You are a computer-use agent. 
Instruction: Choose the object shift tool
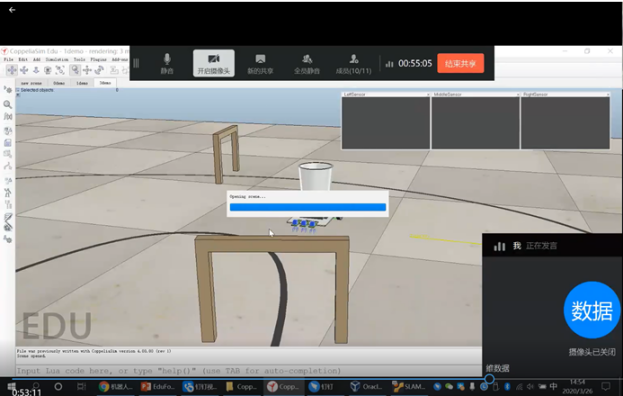pos(87,70)
